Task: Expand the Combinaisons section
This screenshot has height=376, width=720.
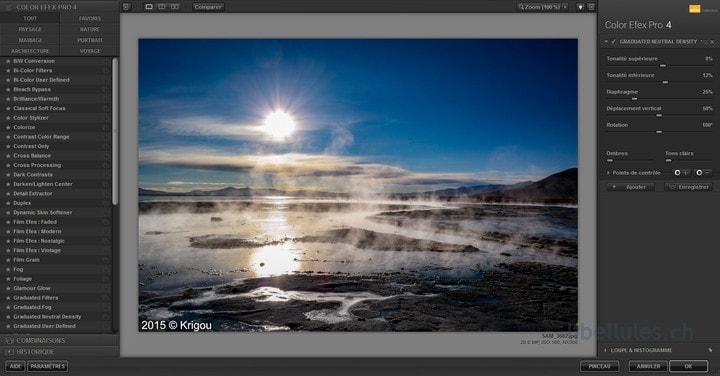Action: [x=59, y=341]
